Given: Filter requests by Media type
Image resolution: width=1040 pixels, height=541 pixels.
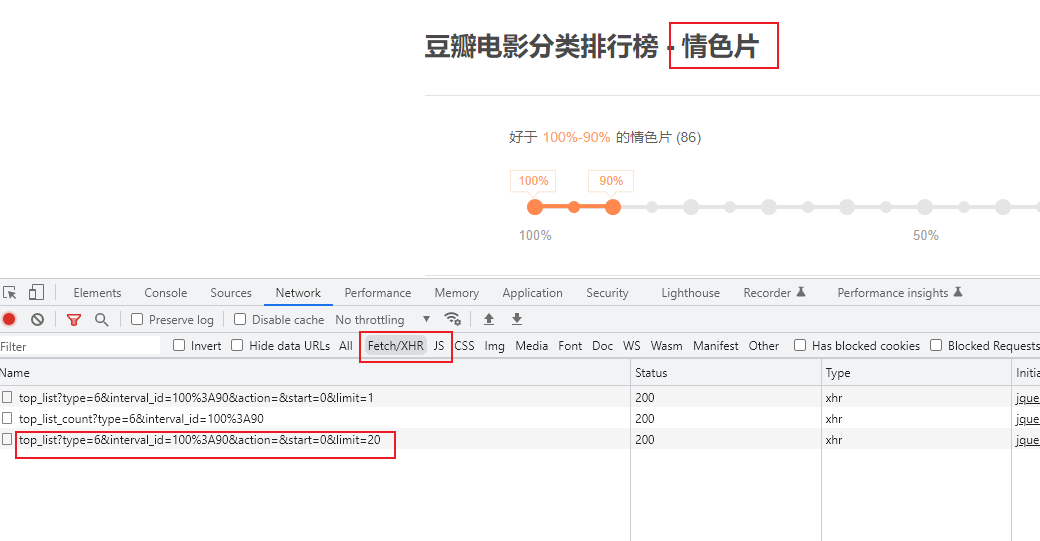Looking at the screenshot, I should (531, 345).
